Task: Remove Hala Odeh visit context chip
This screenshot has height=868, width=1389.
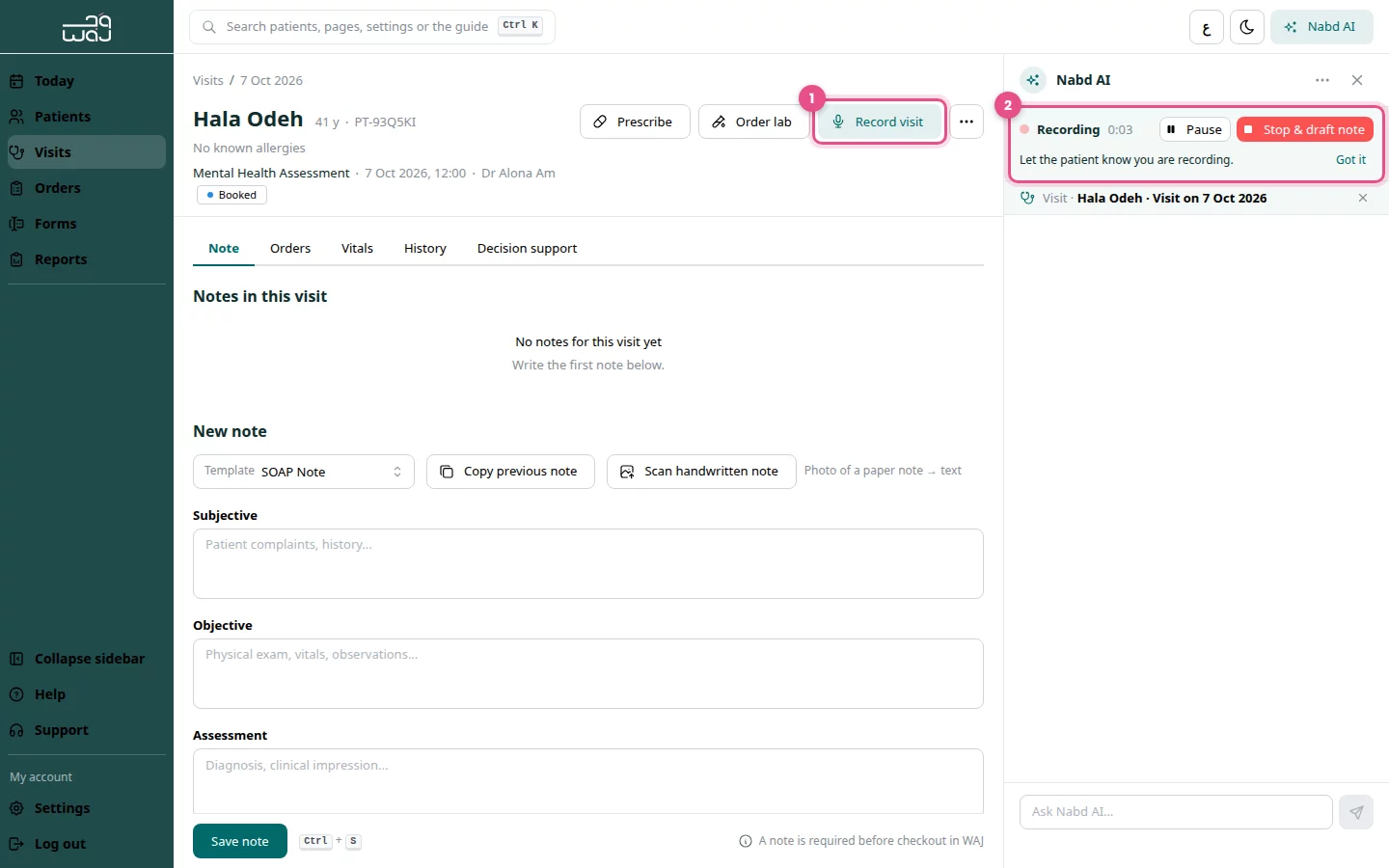Action: point(1363,198)
